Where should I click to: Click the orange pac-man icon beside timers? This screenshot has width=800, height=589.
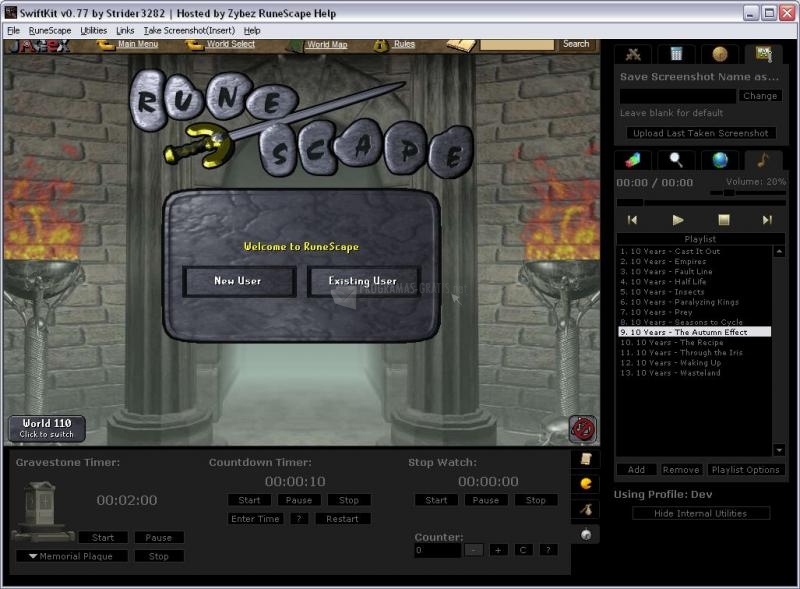(x=586, y=483)
